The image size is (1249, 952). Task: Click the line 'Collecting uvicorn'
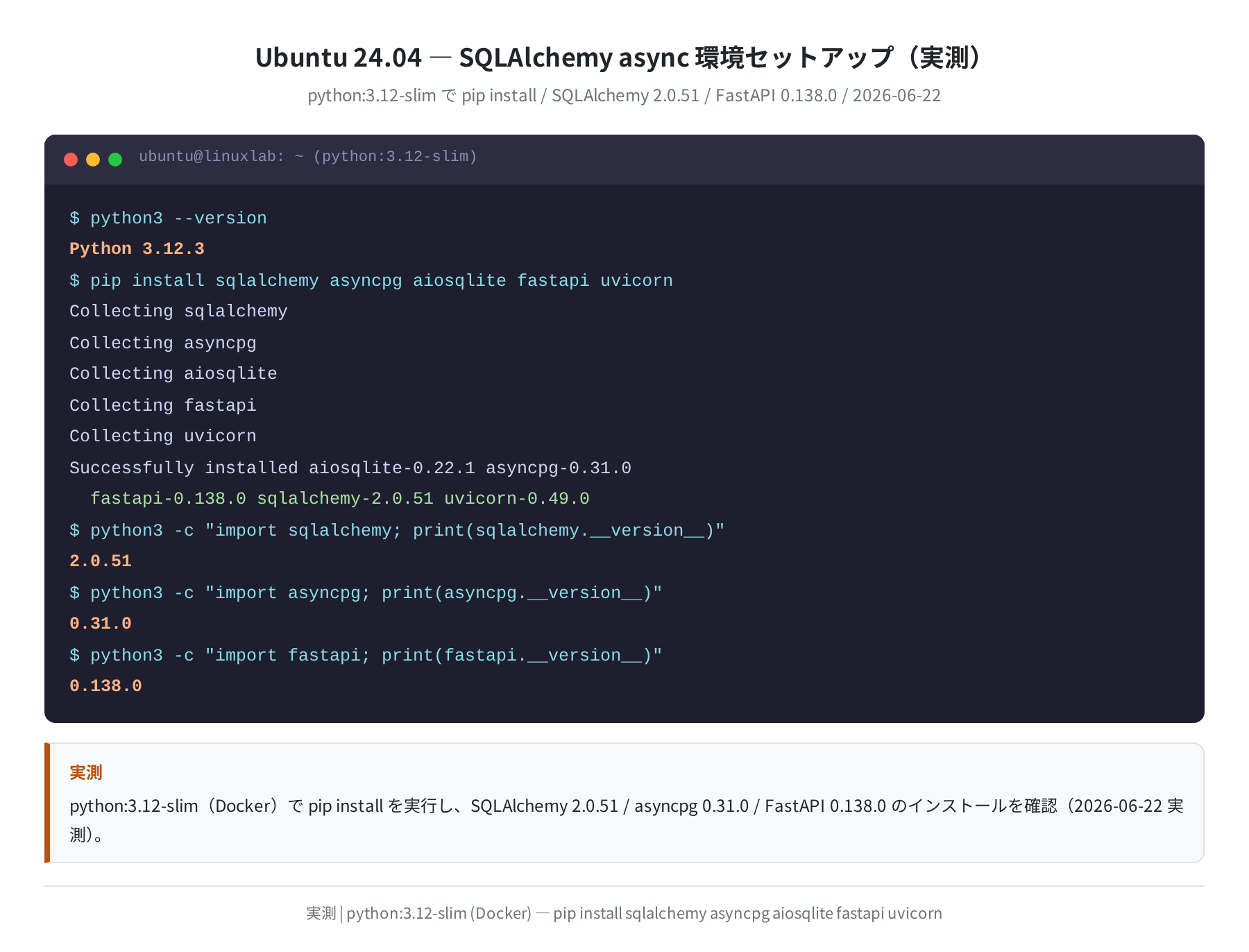click(163, 436)
